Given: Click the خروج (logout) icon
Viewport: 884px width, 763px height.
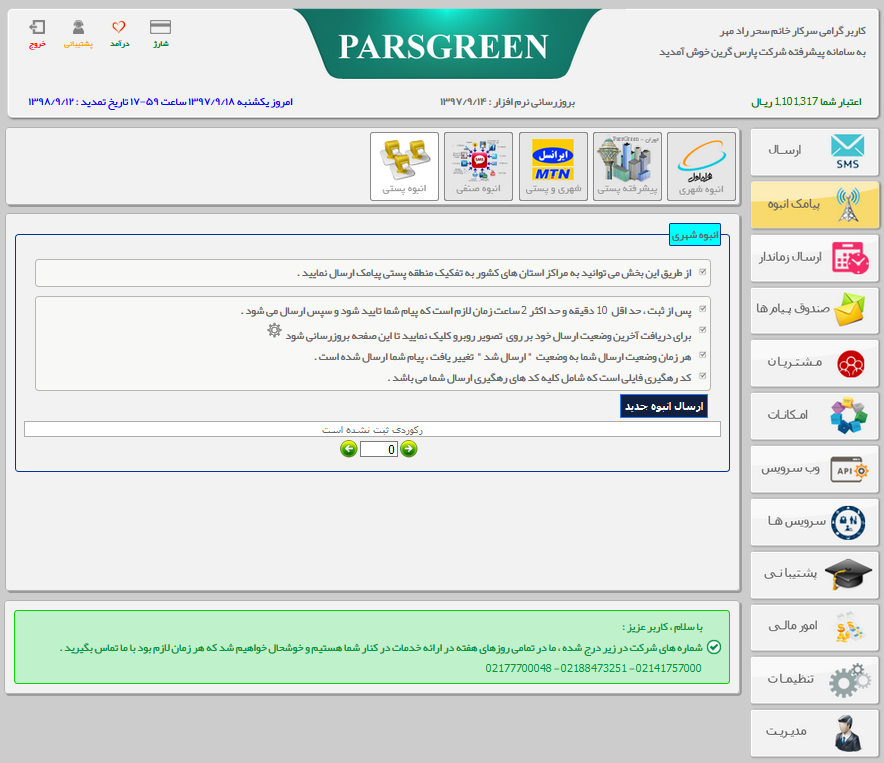Looking at the screenshot, I should (37, 28).
